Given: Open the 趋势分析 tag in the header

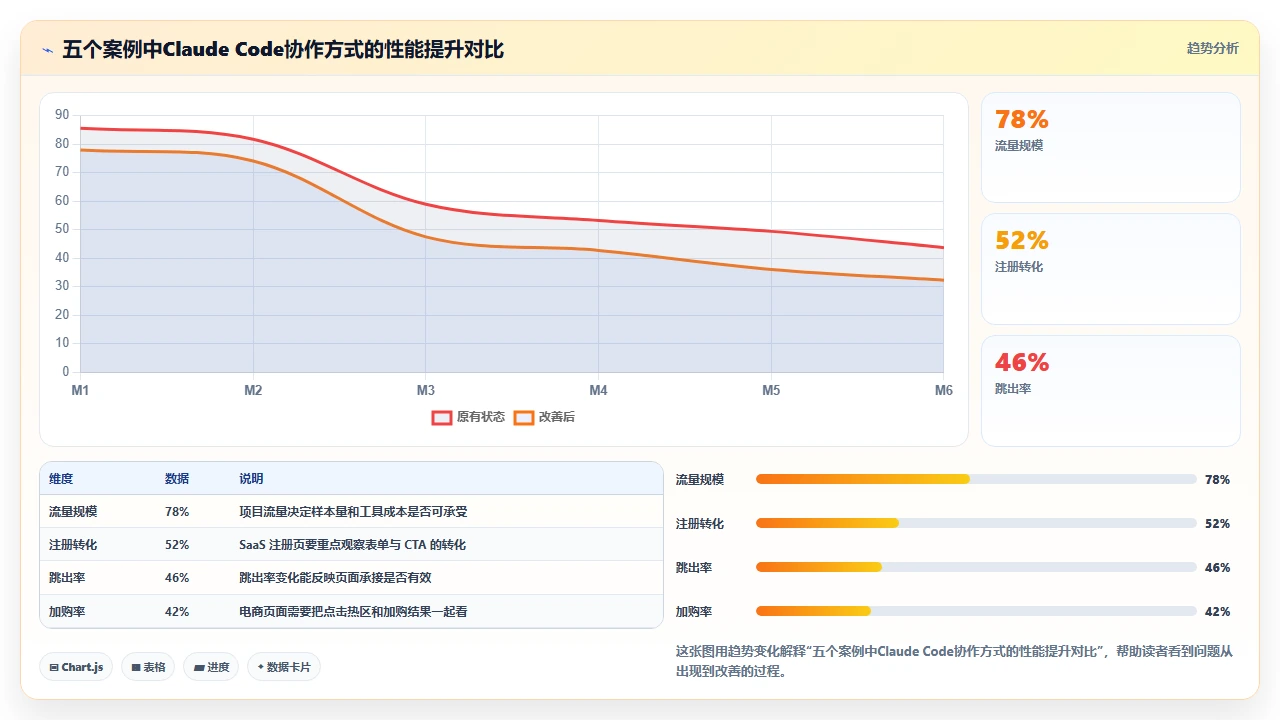Looking at the screenshot, I should click(x=1212, y=48).
